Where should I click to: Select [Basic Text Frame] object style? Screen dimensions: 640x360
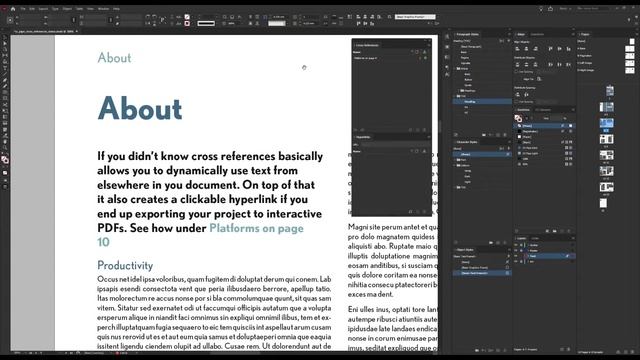482,273
